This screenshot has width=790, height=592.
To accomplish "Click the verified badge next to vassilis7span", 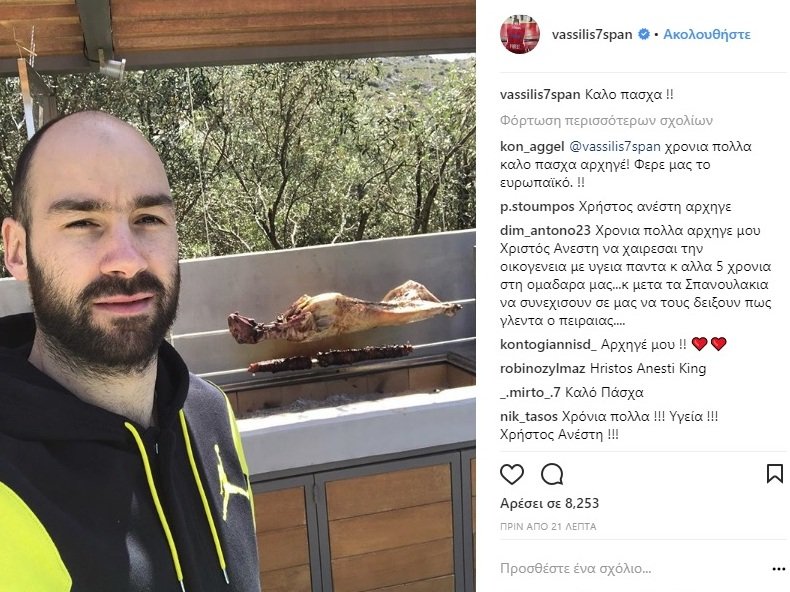I will tap(643, 34).
